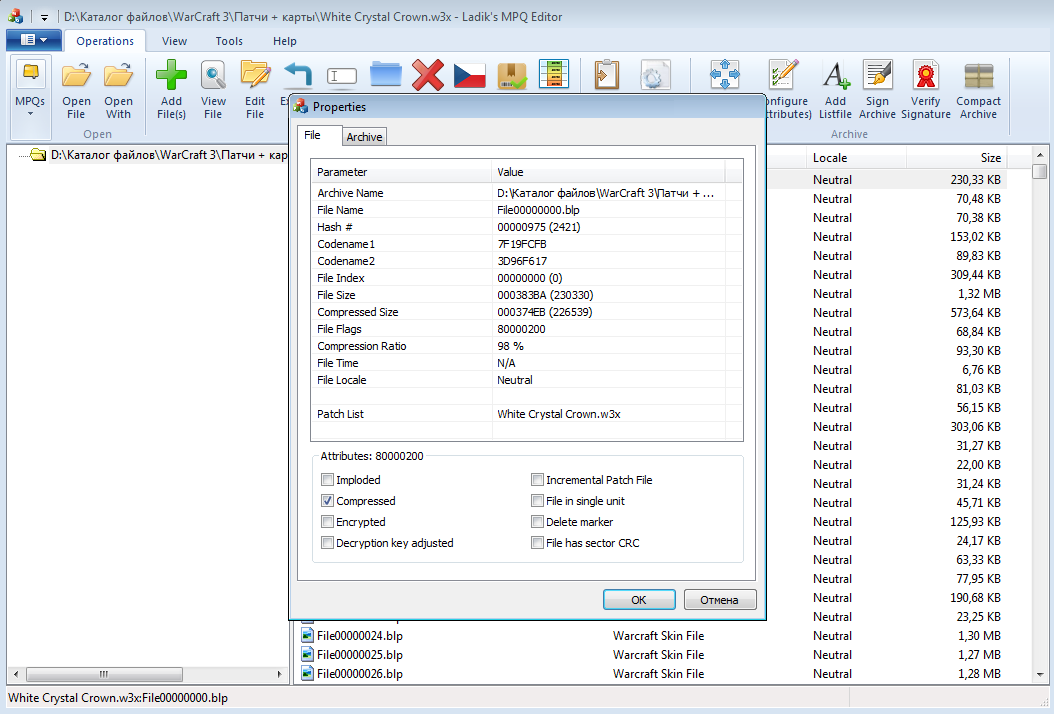
Task: Tick the Decryption key adjusted checkbox
Action: click(327, 543)
